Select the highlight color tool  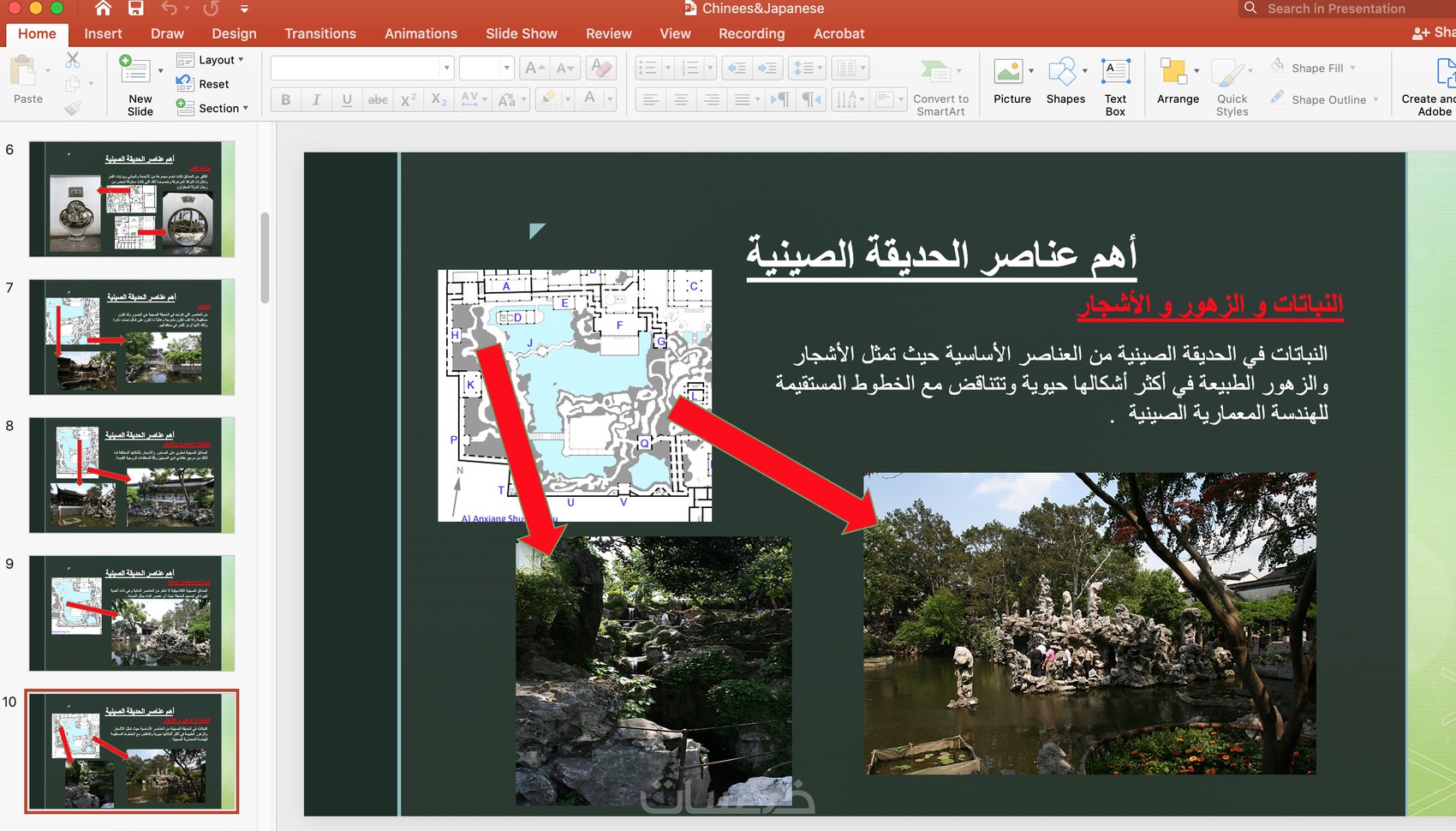tap(549, 99)
